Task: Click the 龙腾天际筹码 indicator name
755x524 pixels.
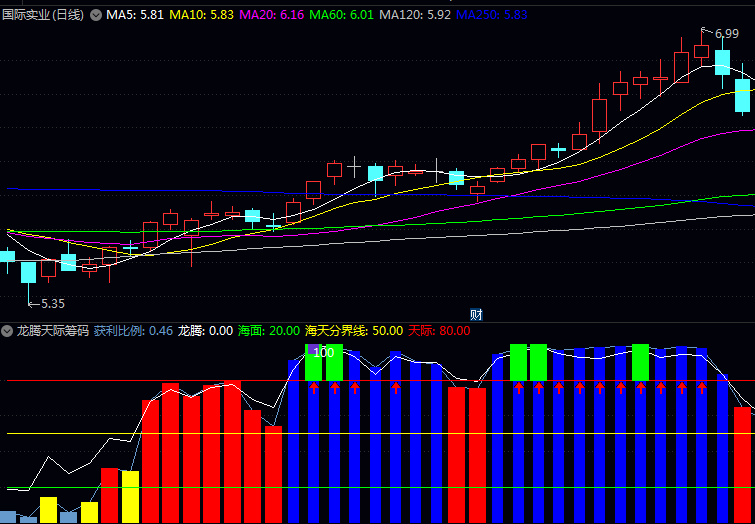Action: point(53,331)
